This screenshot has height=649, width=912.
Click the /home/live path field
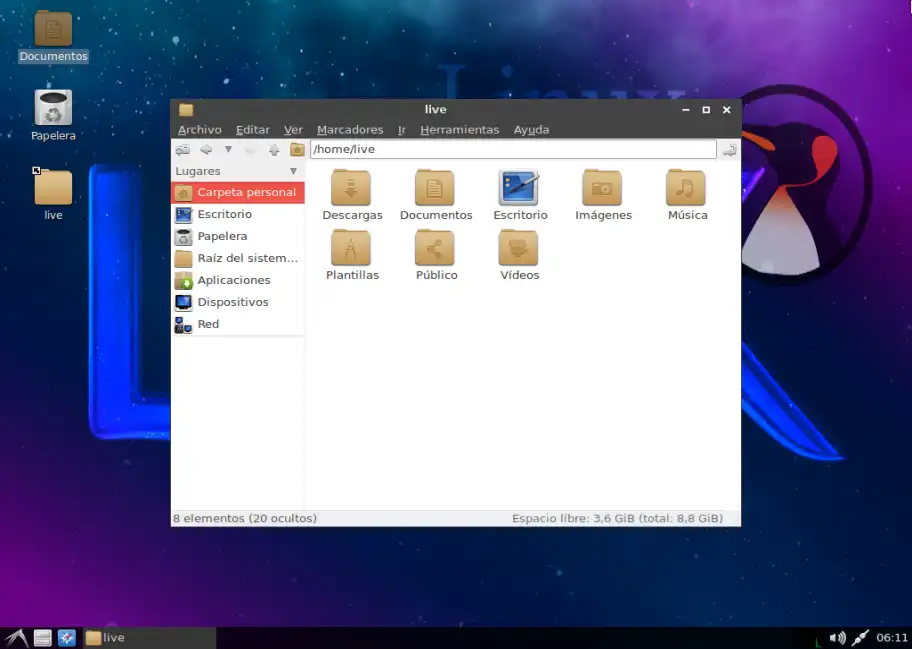[x=512, y=150]
